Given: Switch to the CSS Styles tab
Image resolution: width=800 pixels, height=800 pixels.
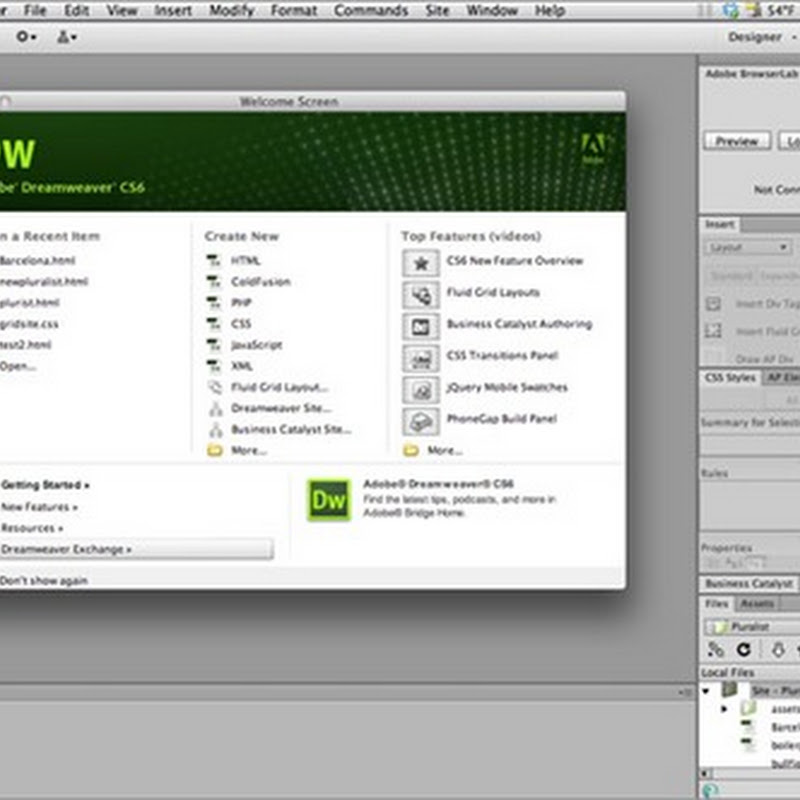Looking at the screenshot, I should (730, 378).
